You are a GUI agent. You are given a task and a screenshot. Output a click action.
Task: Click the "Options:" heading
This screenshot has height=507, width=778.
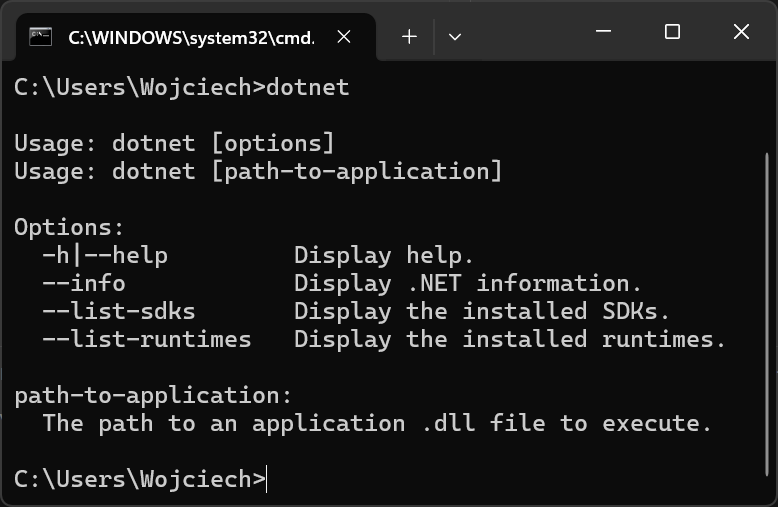[x=69, y=227]
